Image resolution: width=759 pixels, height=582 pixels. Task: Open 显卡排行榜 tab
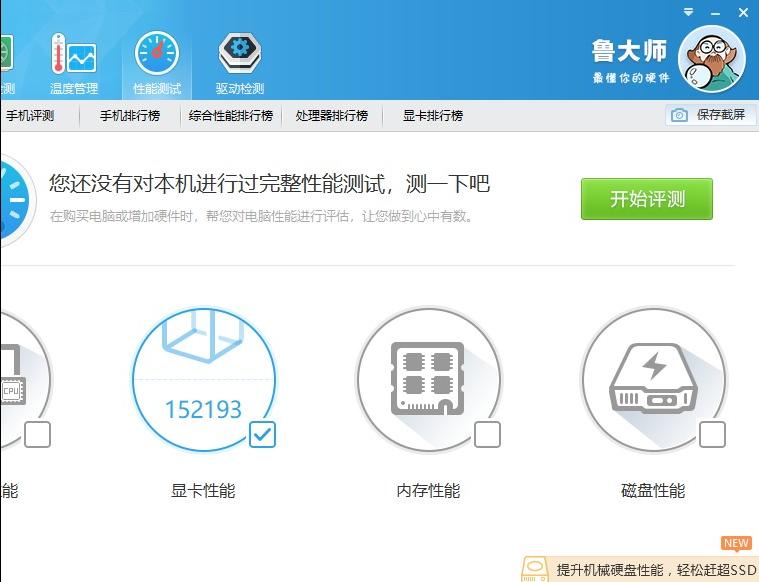pyautogui.click(x=433, y=116)
